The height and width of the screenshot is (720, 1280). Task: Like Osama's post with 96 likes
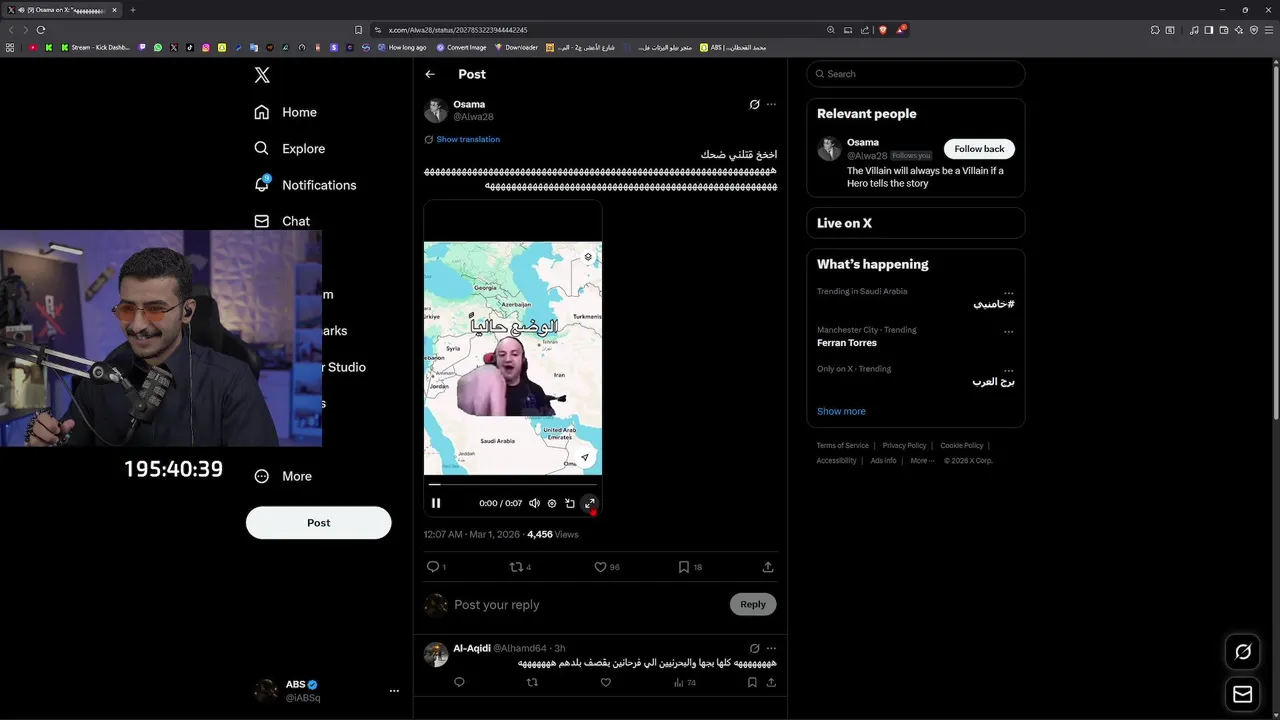tap(600, 567)
